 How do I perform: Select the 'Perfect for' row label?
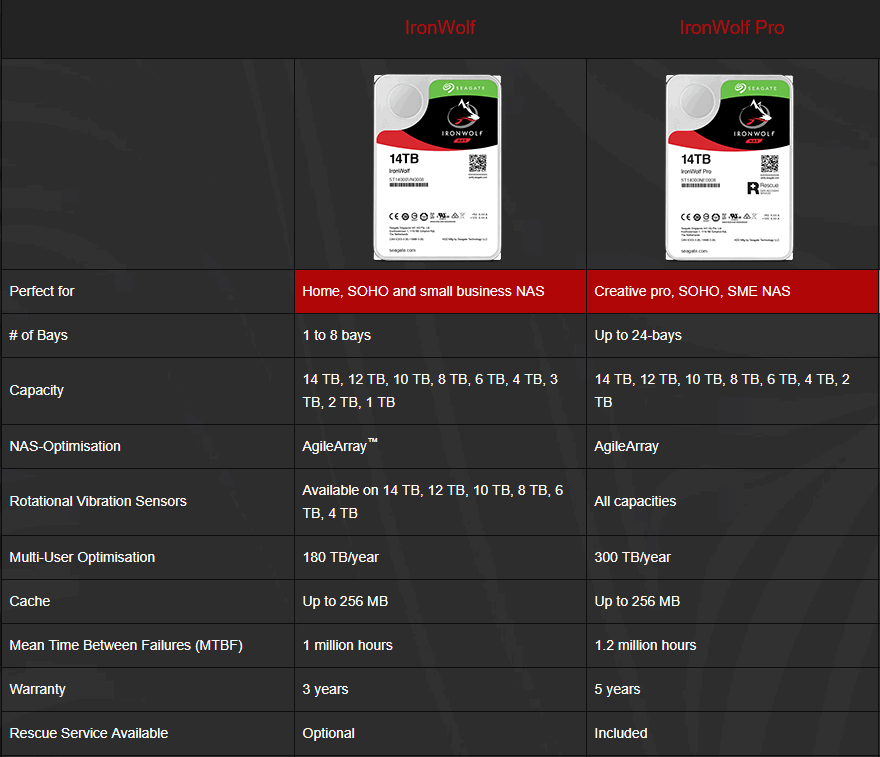(x=42, y=291)
